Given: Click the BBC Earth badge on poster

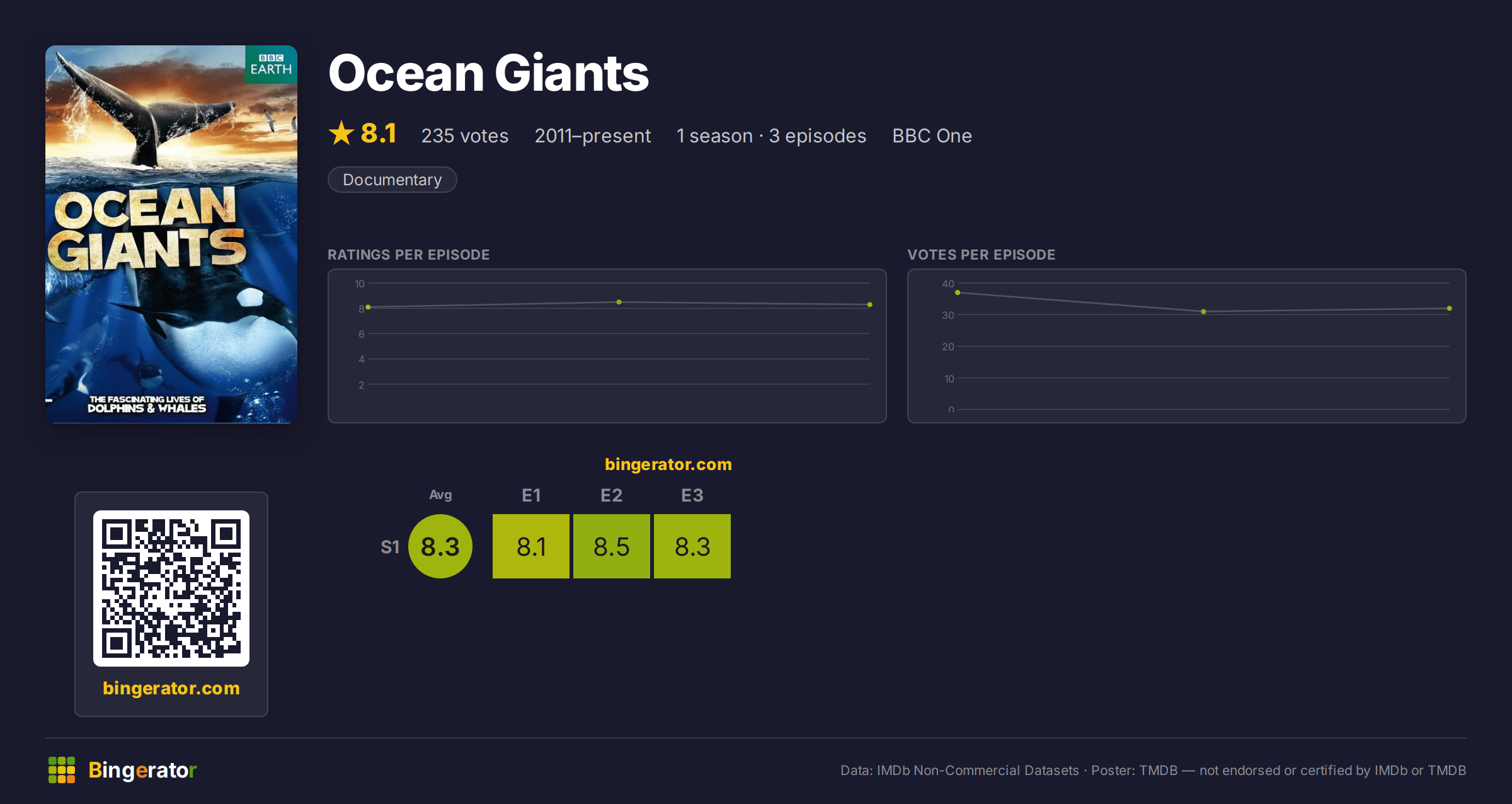Looking at the screenshot, I should tap(271, 64).
